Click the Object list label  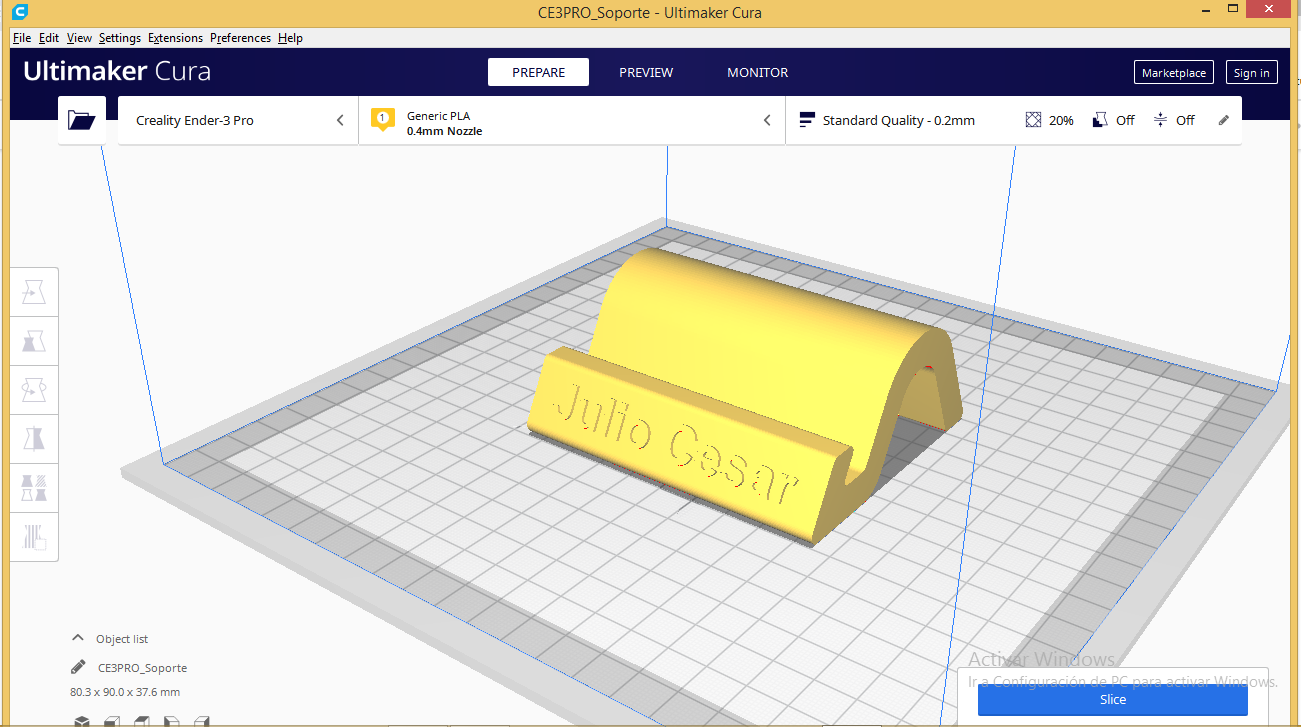122,639
